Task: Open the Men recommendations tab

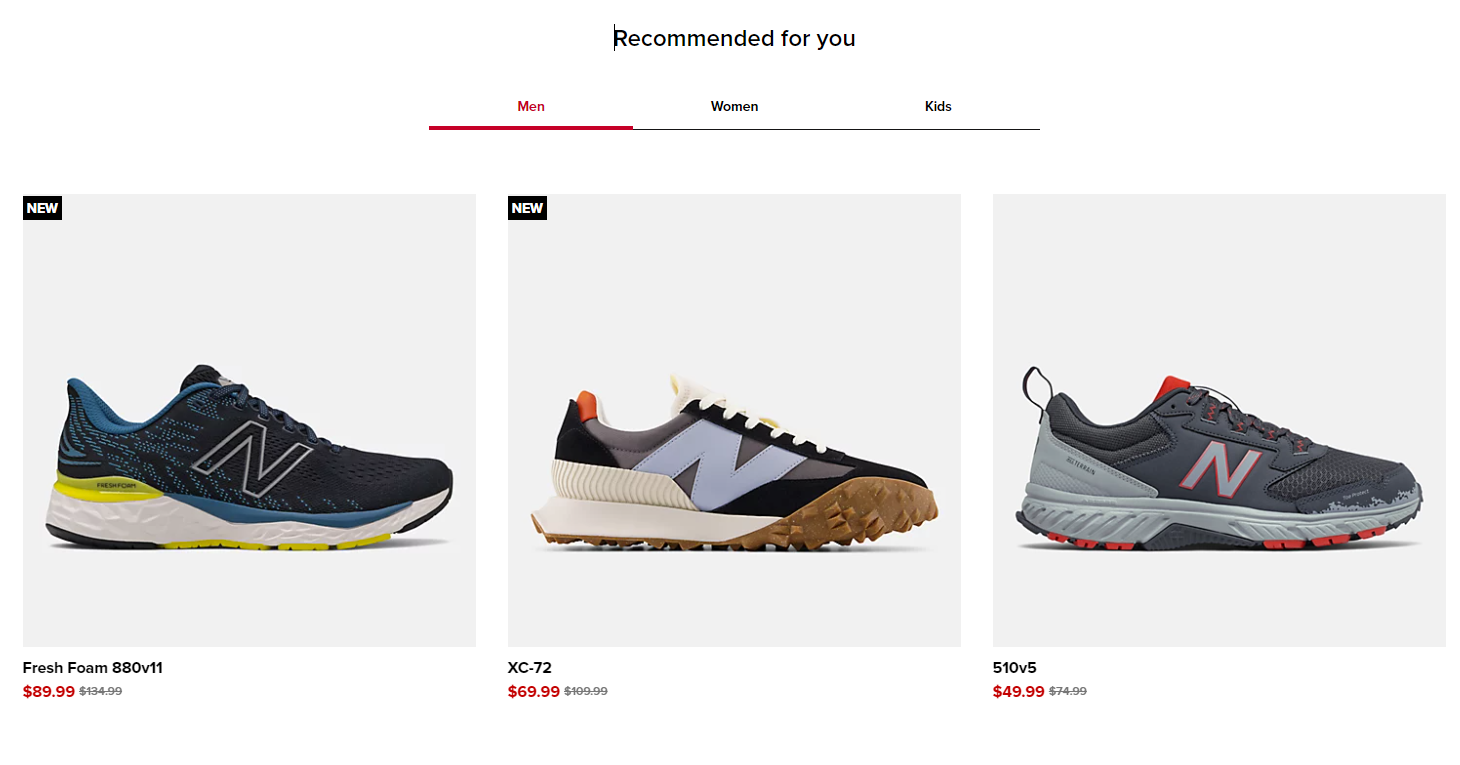Action: pos(531,106)
